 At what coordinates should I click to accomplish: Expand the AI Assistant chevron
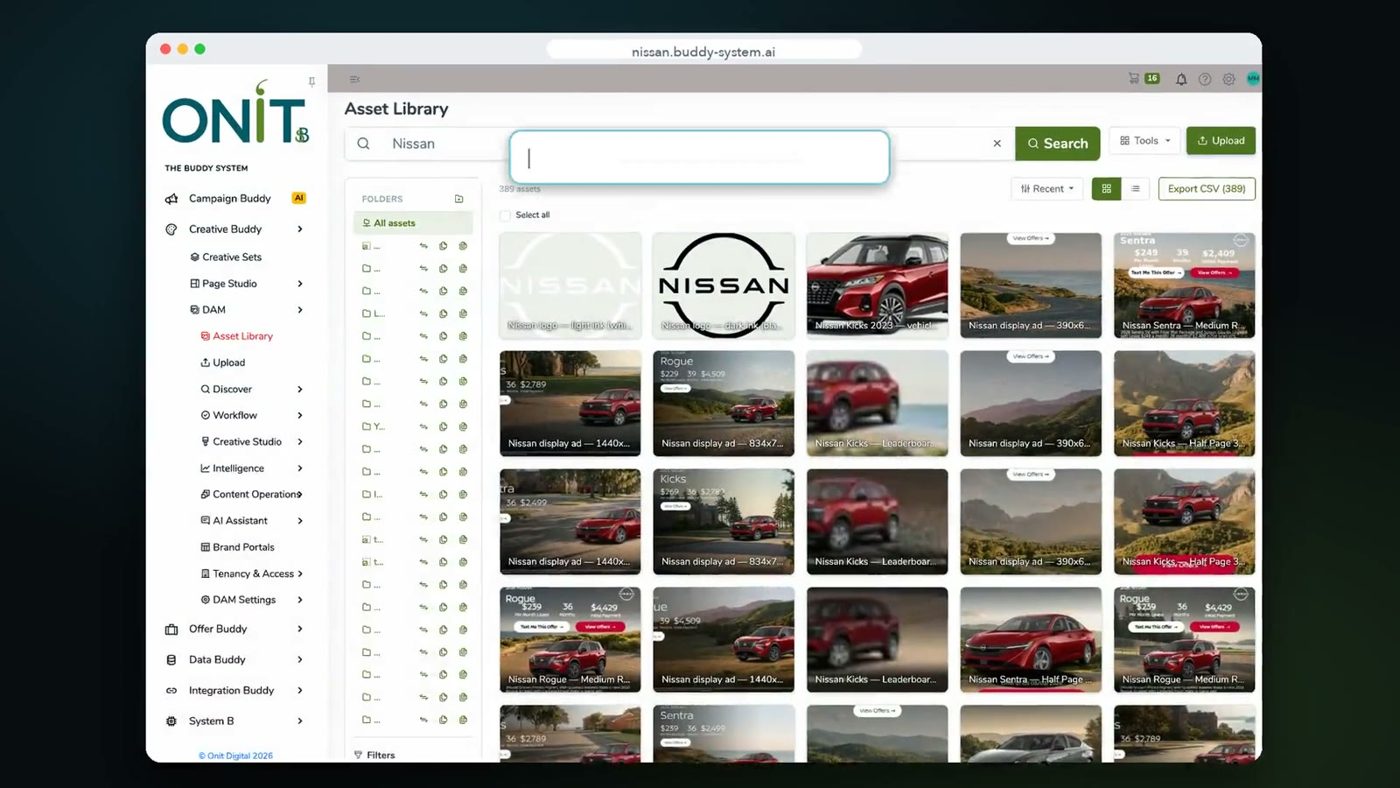300,521
